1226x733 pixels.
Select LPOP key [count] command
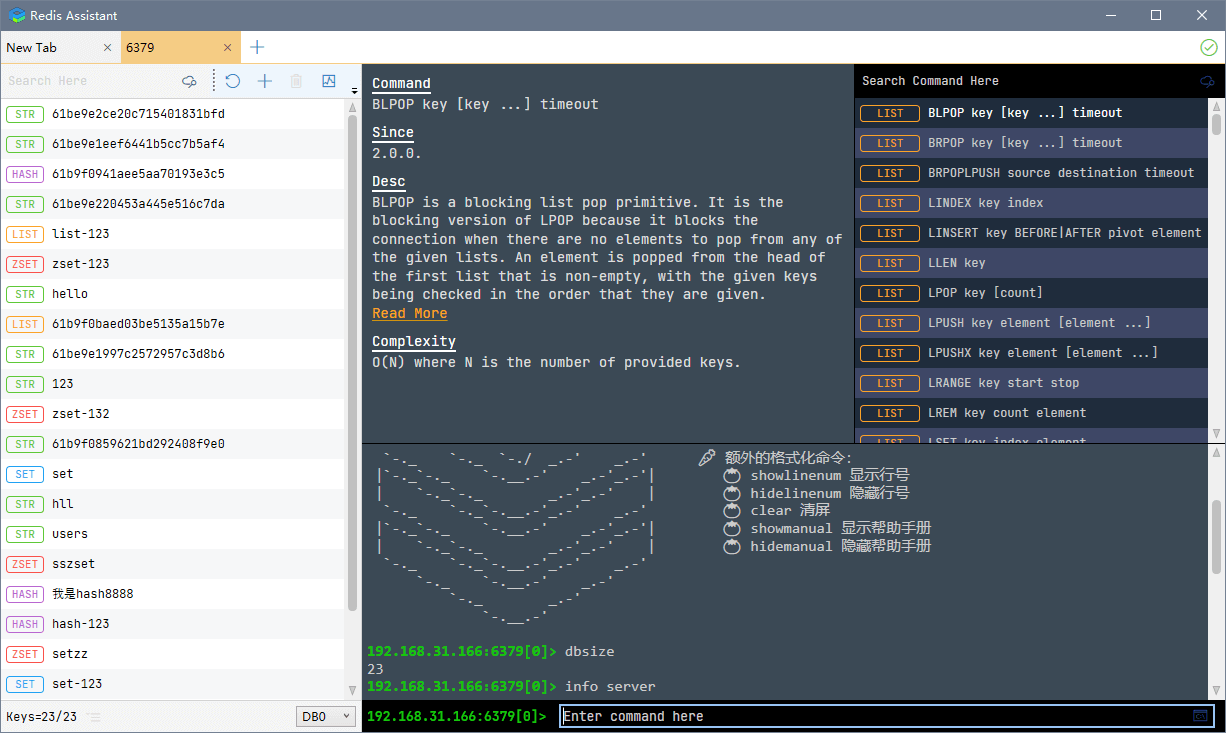click(1031, 293)
